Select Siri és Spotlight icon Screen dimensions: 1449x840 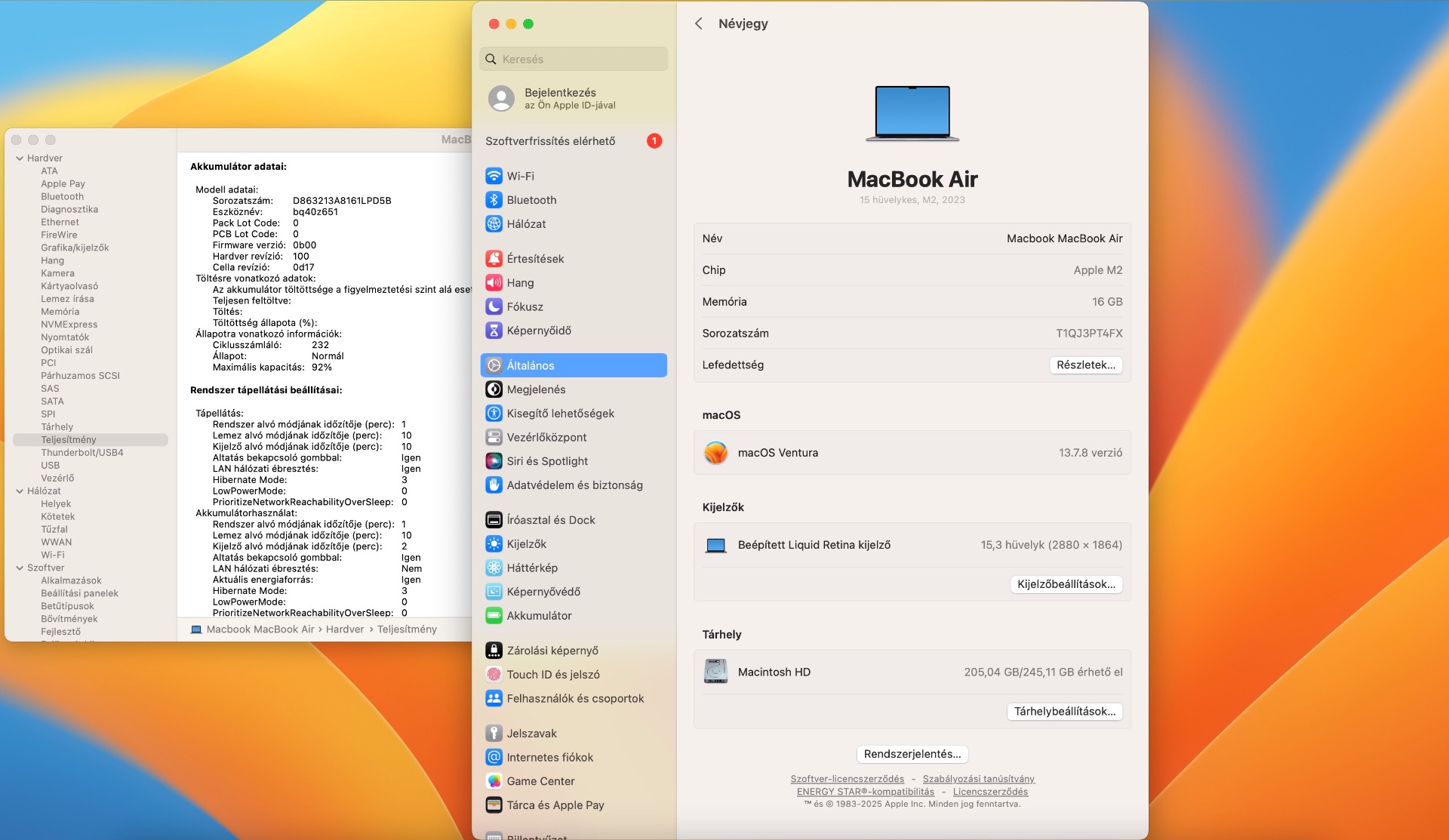494,461
